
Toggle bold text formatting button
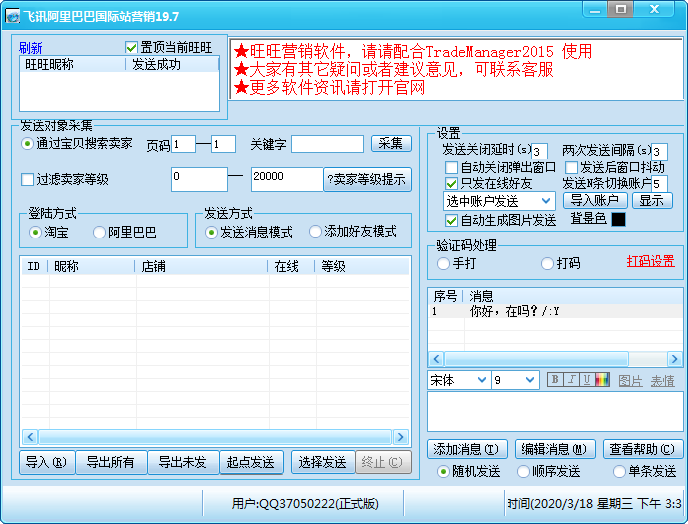point(555,380)
